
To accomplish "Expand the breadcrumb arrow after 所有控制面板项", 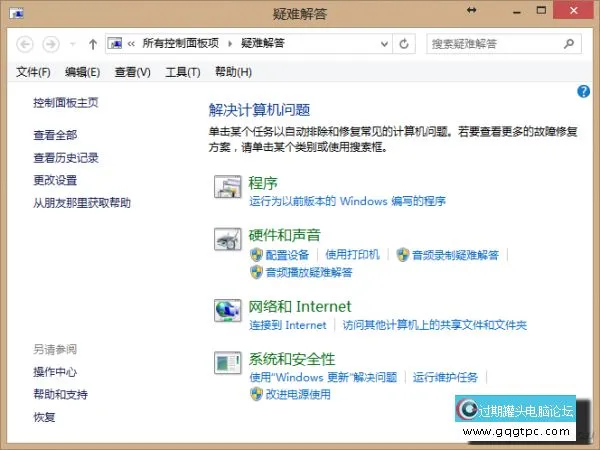I will 230,44.
